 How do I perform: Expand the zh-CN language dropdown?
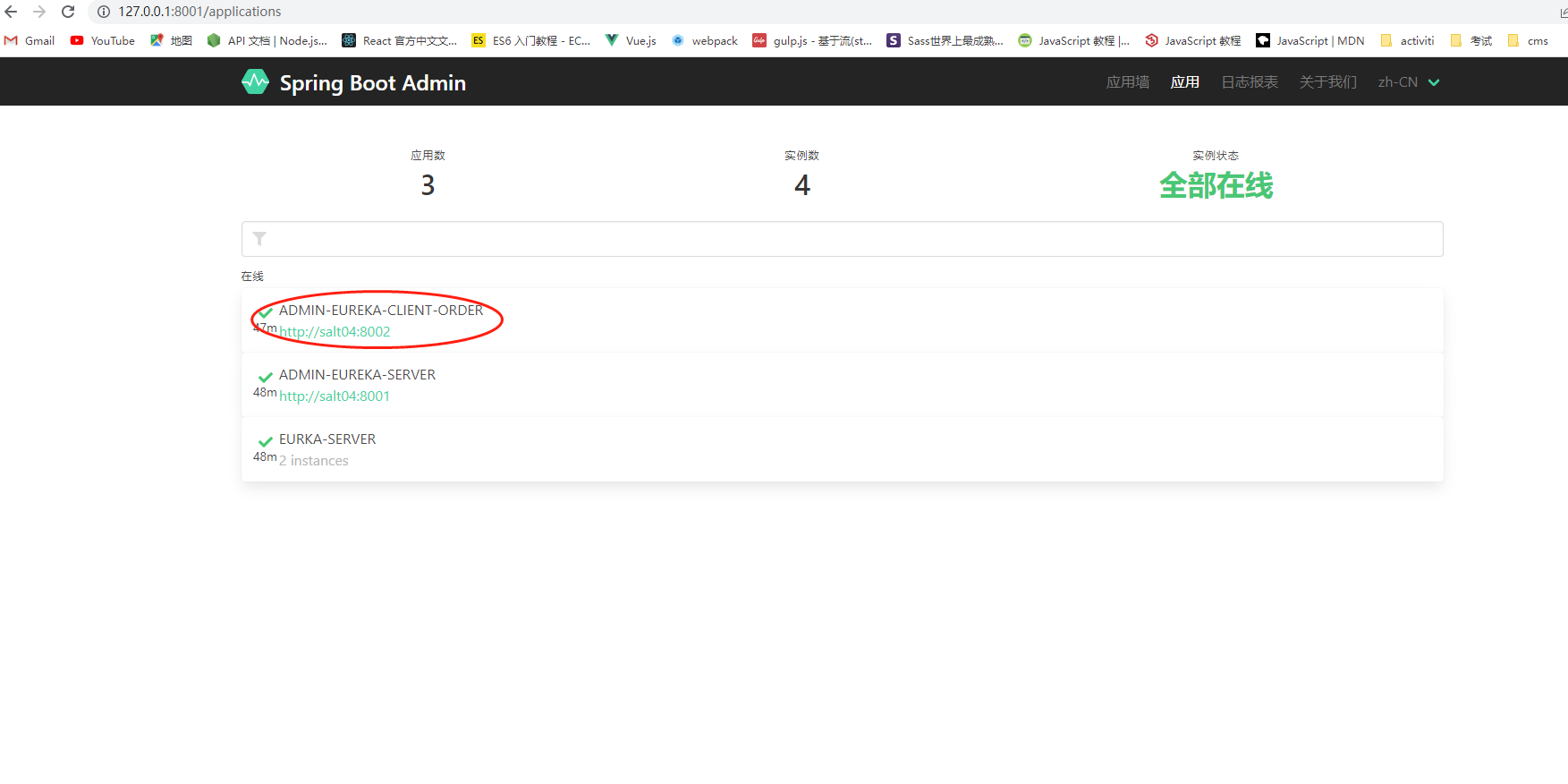1409,82
